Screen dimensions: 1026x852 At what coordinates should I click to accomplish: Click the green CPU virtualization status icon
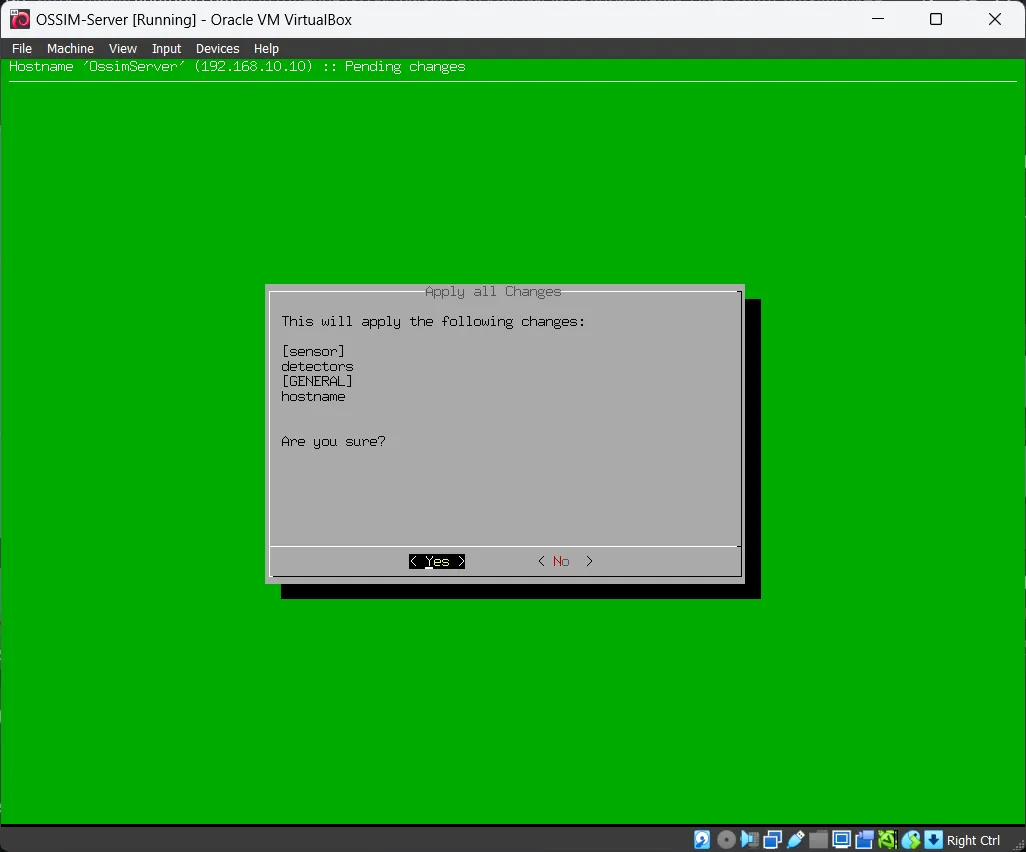pos(888,840)
